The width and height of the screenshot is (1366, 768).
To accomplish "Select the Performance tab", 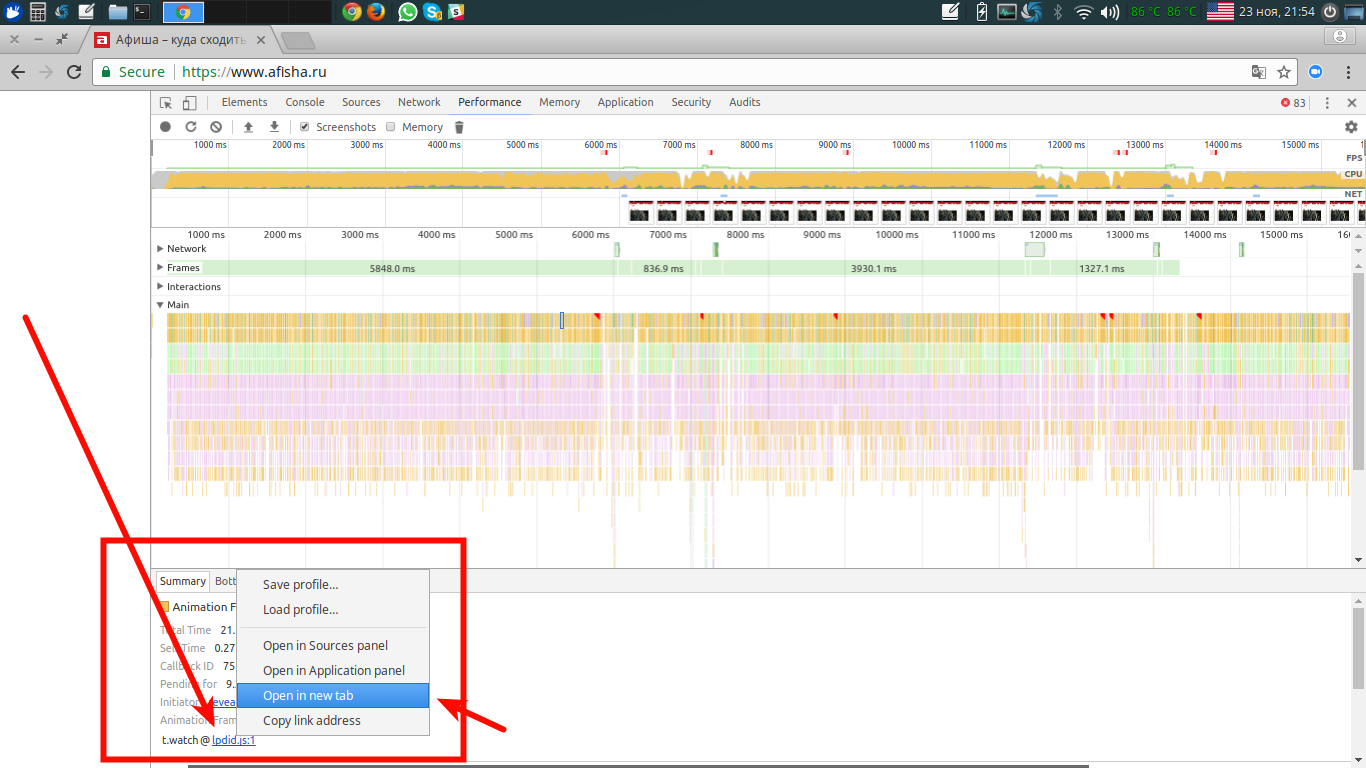I will (x=490, y=102).
